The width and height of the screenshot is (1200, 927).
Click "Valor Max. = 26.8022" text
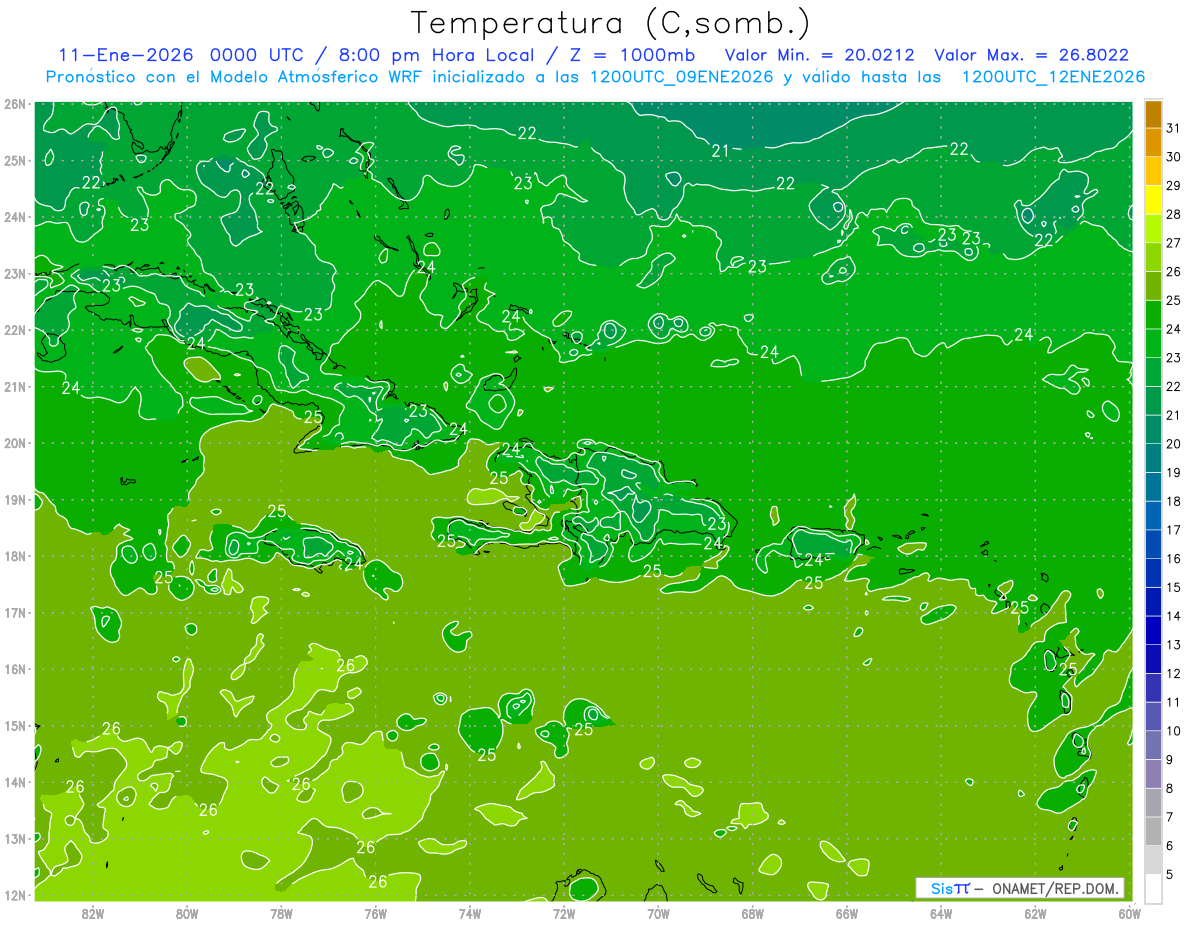(1031, 56)
